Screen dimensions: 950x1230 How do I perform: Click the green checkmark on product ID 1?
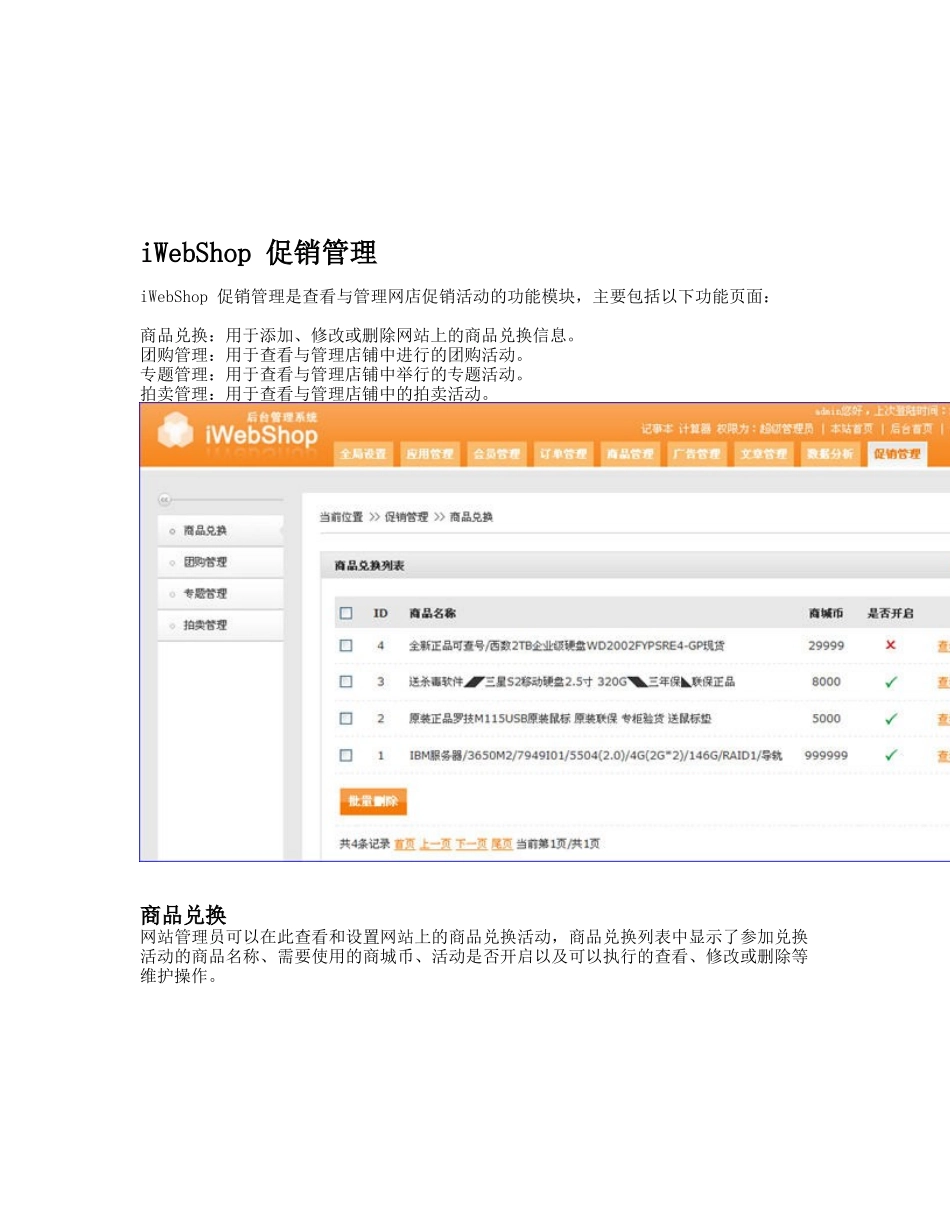click(891, 755)
